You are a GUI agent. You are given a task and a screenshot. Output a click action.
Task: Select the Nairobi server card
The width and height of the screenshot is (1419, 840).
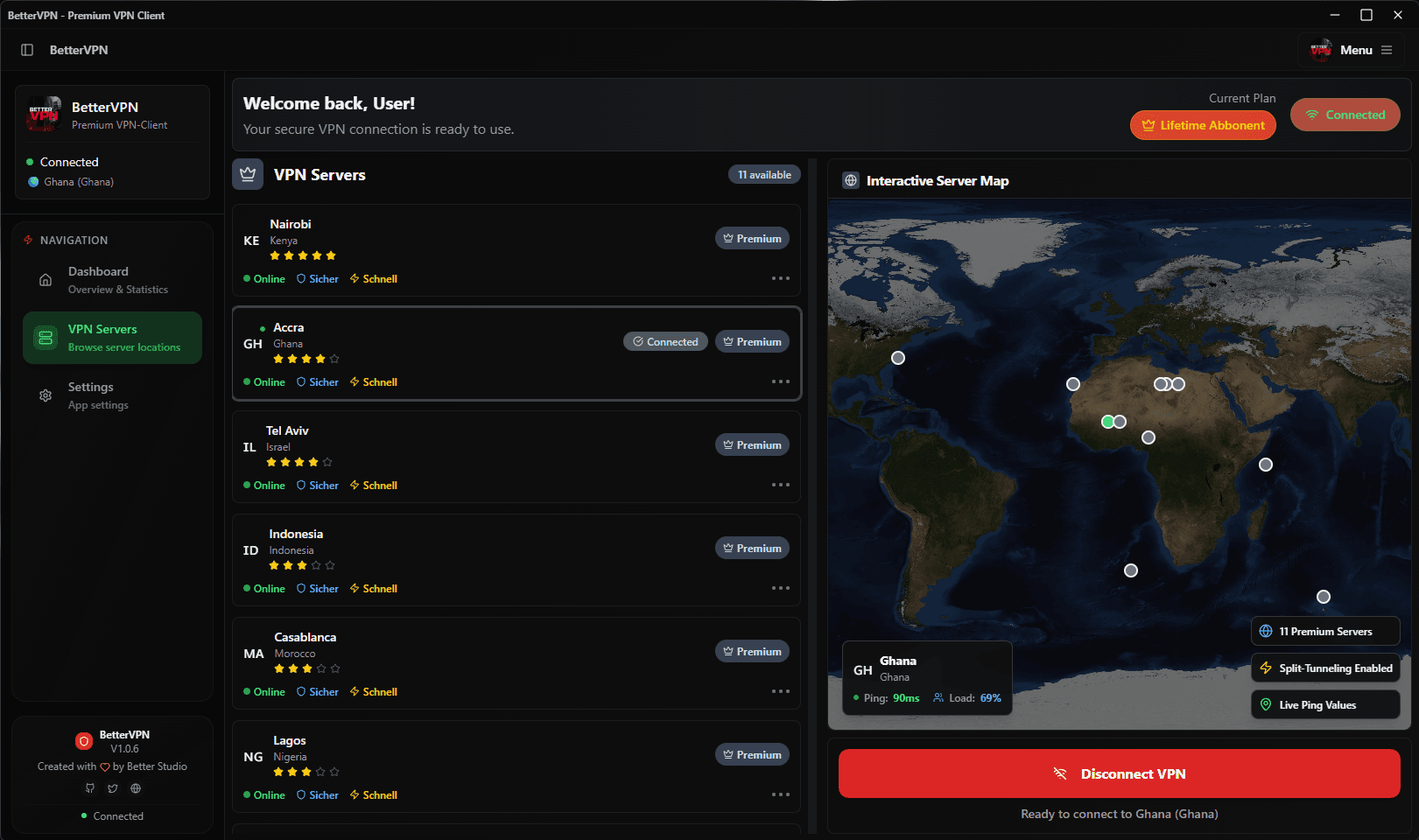tap(516, 250)
